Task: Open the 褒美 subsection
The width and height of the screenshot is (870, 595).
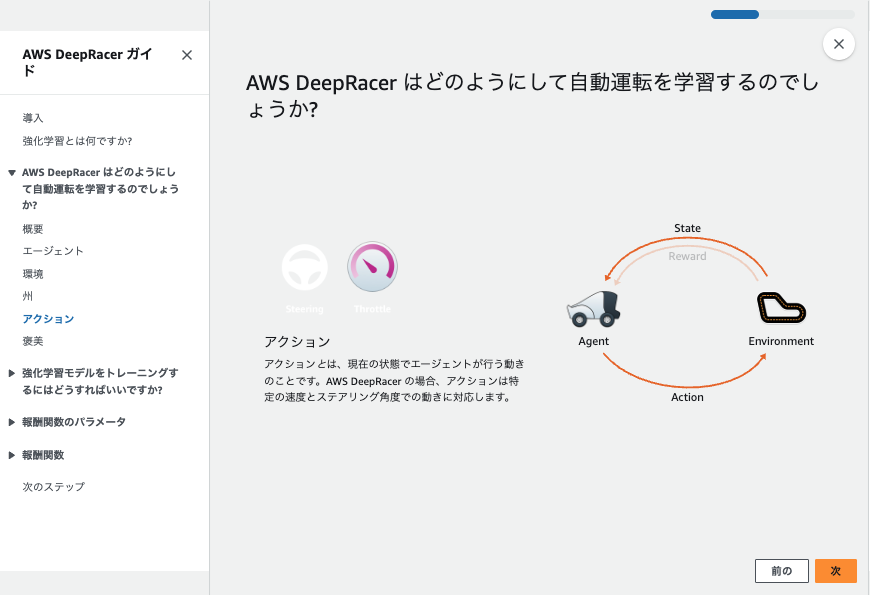Action: point(31,341)
